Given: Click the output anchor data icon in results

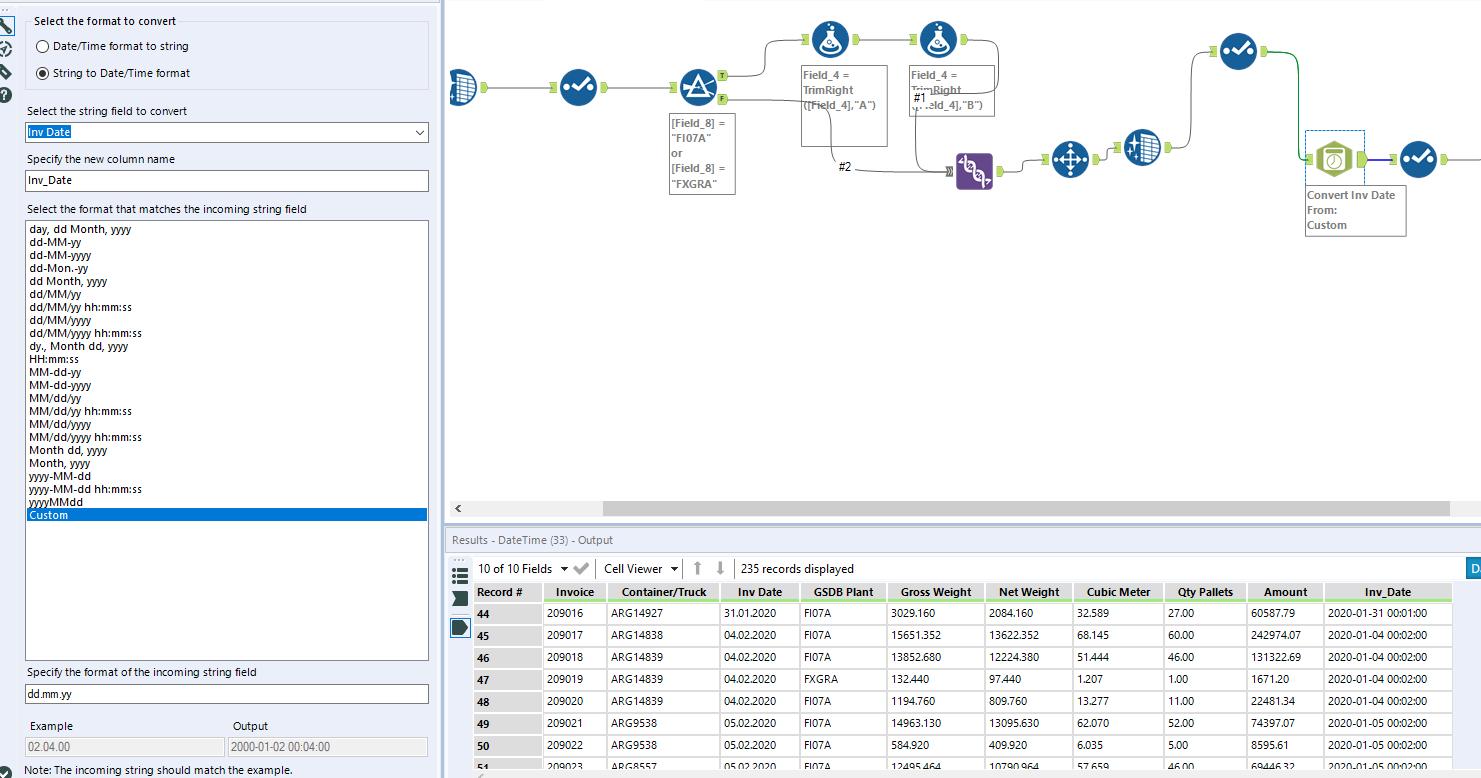Looking at the screenshot, I should click(460, 627).
